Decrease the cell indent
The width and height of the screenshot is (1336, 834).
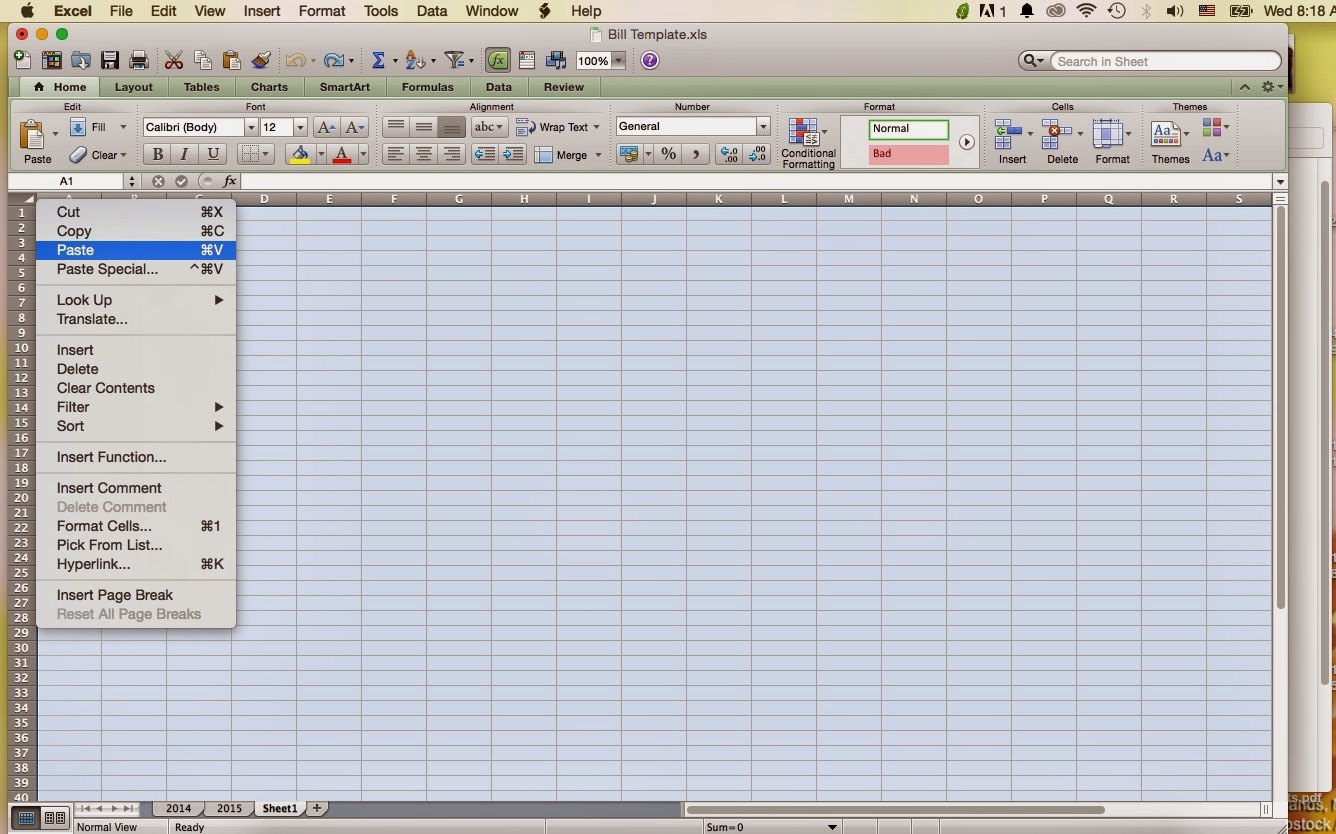485,154
